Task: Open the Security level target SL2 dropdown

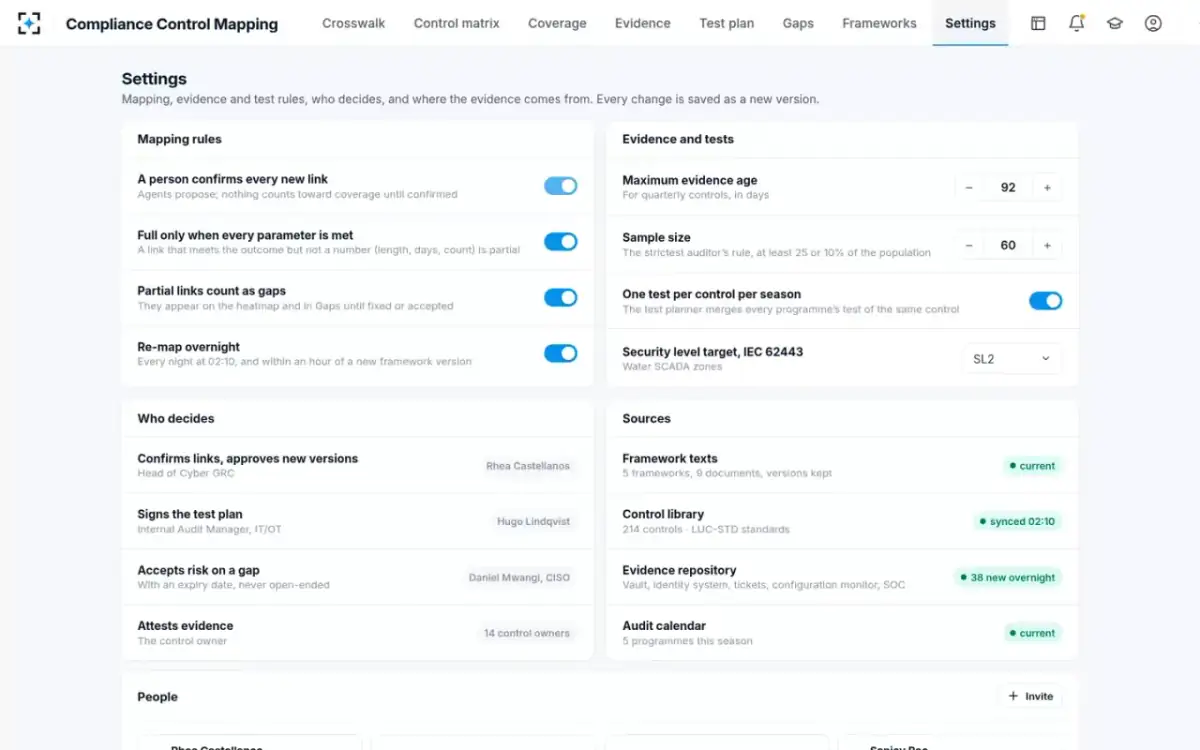Action: point(1012,358)
